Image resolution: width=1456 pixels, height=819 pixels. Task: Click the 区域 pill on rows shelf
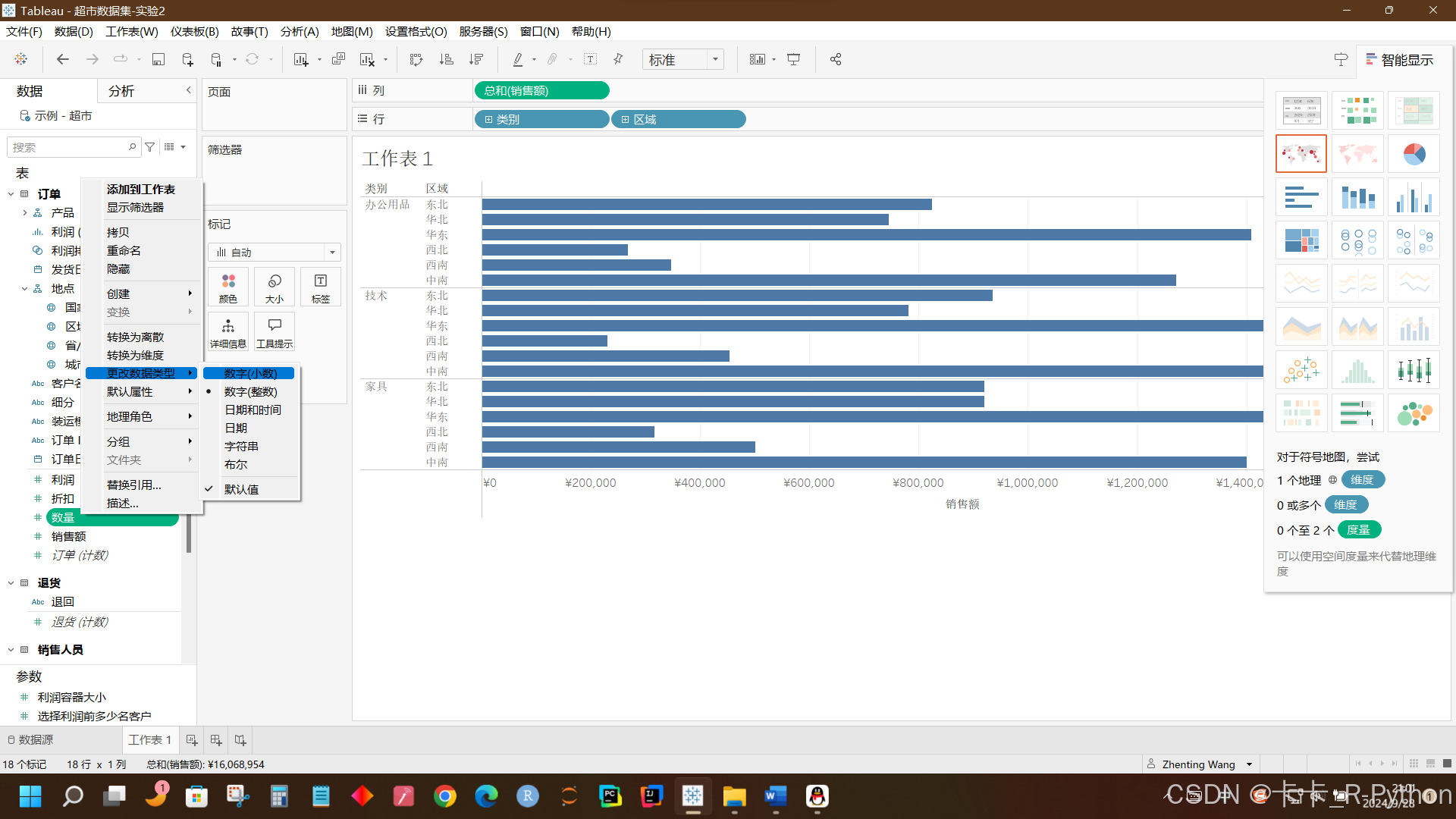point(679,119)
